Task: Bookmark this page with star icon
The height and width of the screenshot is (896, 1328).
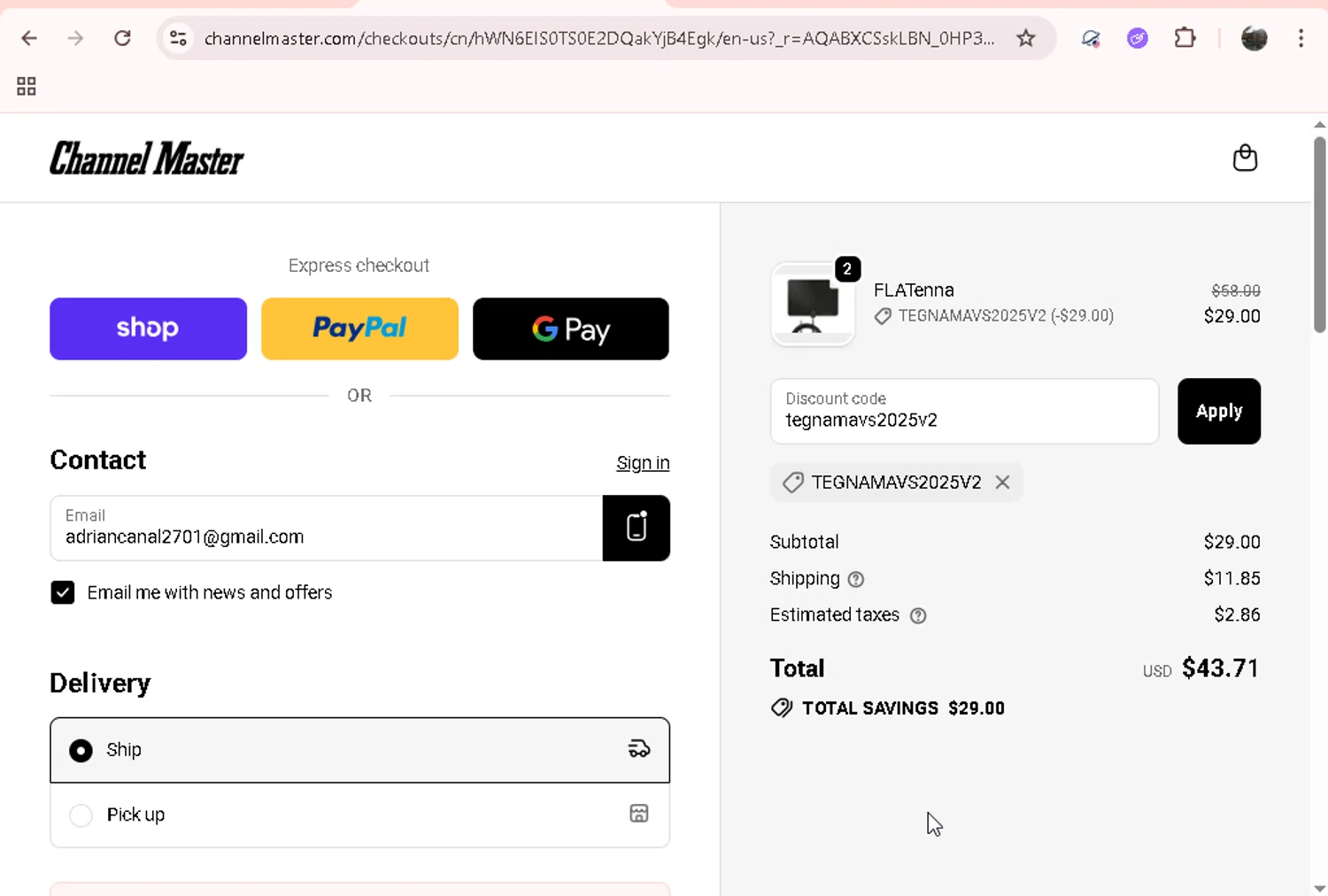Action: point(1025,38)
